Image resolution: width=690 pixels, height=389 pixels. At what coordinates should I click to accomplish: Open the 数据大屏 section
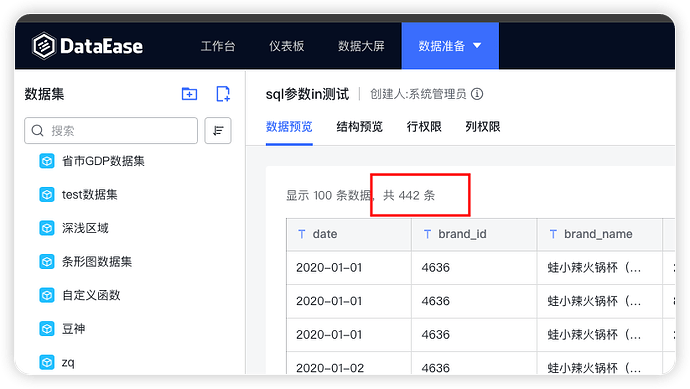[x=361, y=46]
